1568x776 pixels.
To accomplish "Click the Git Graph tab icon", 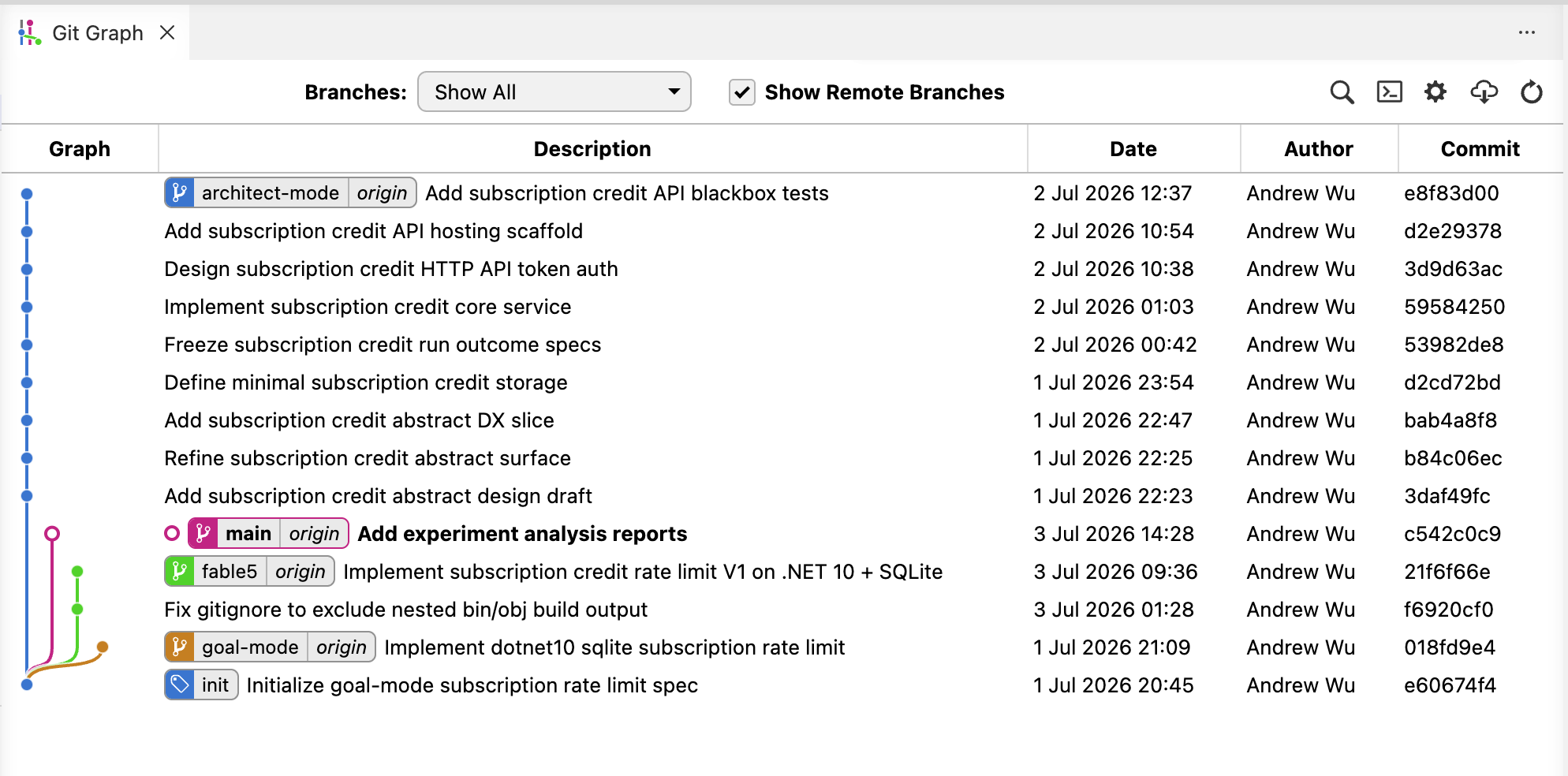I will tap(30, 32).
